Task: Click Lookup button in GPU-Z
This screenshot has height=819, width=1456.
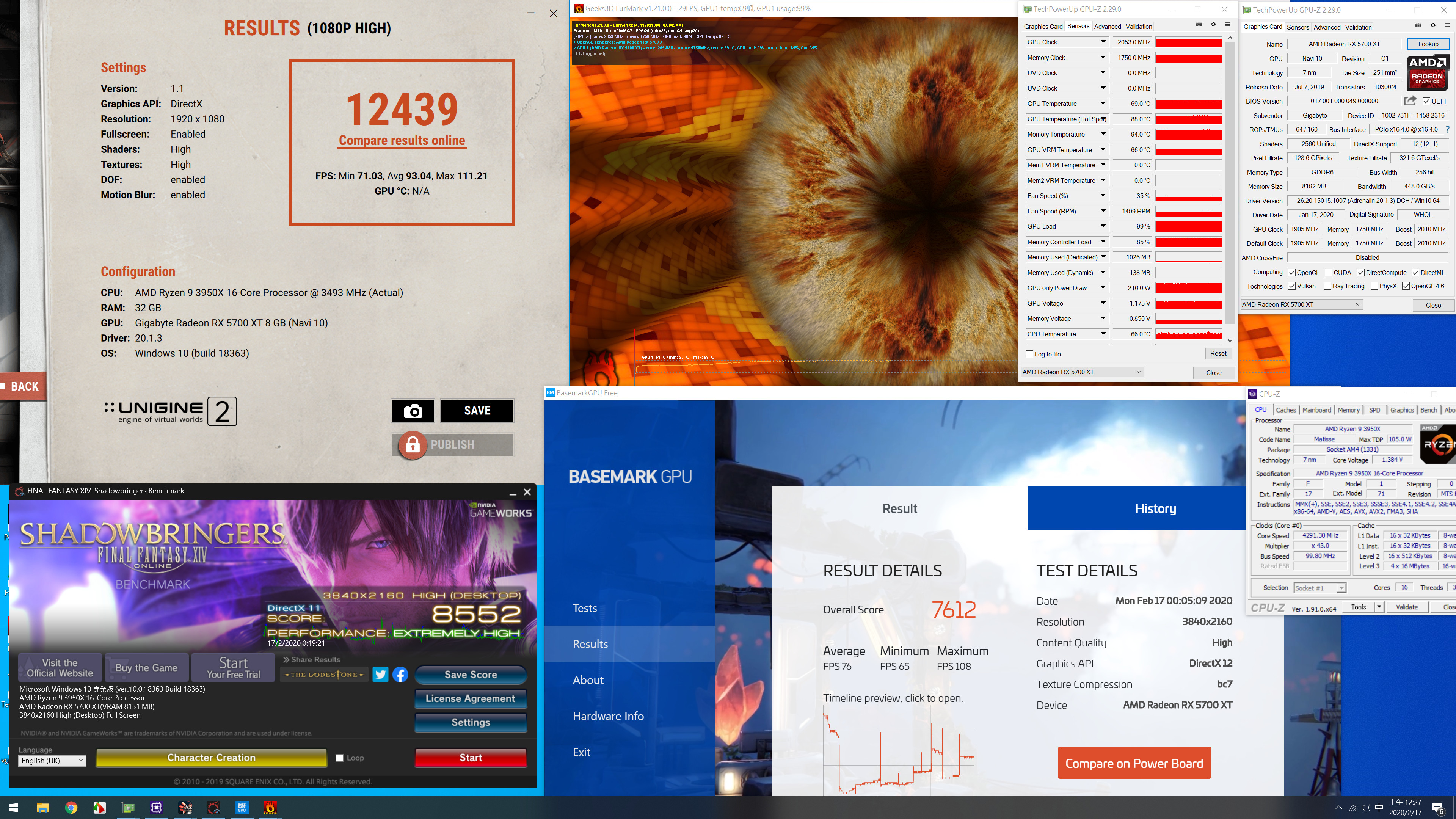Action: (1428, 44)
